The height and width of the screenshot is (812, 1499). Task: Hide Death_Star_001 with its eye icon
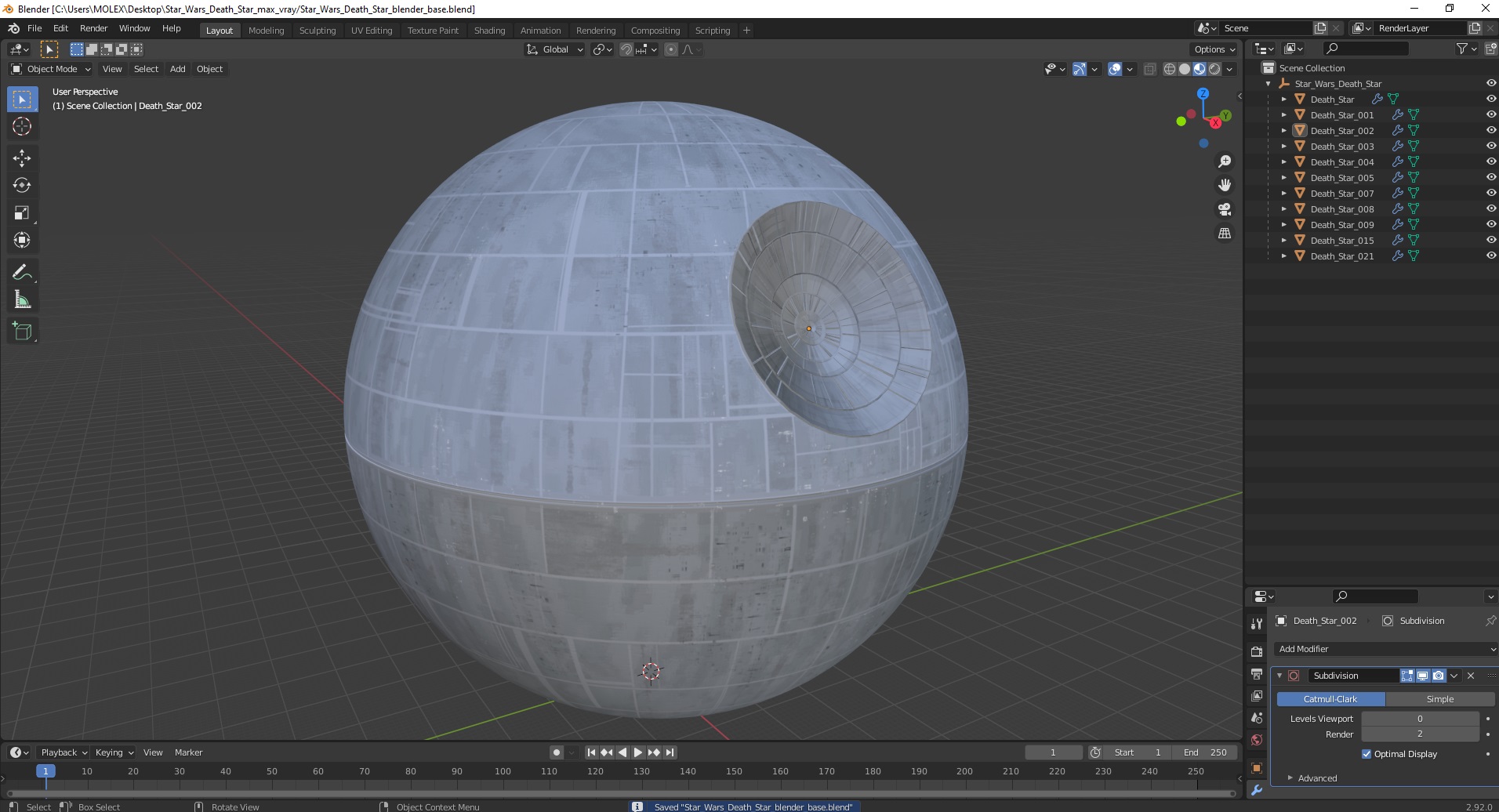point(1491,114)
